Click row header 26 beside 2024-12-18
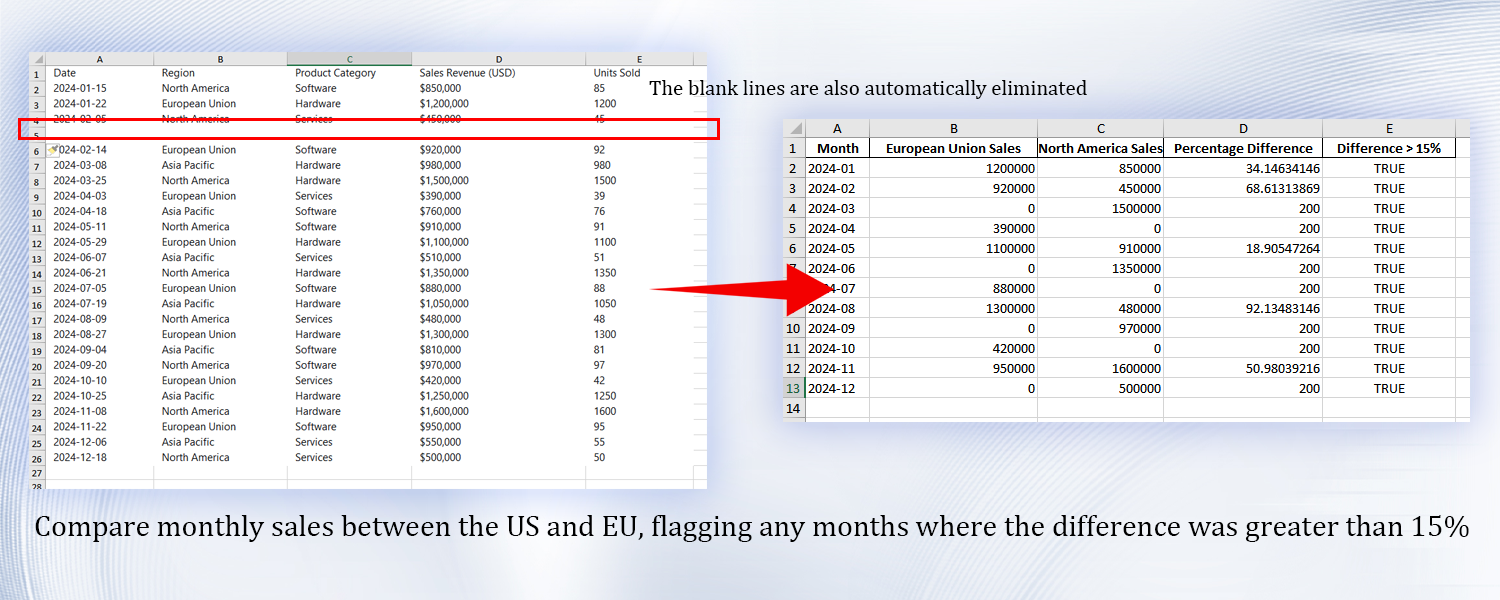Viewport: 1500px width, 600px height. click(37, 457)
